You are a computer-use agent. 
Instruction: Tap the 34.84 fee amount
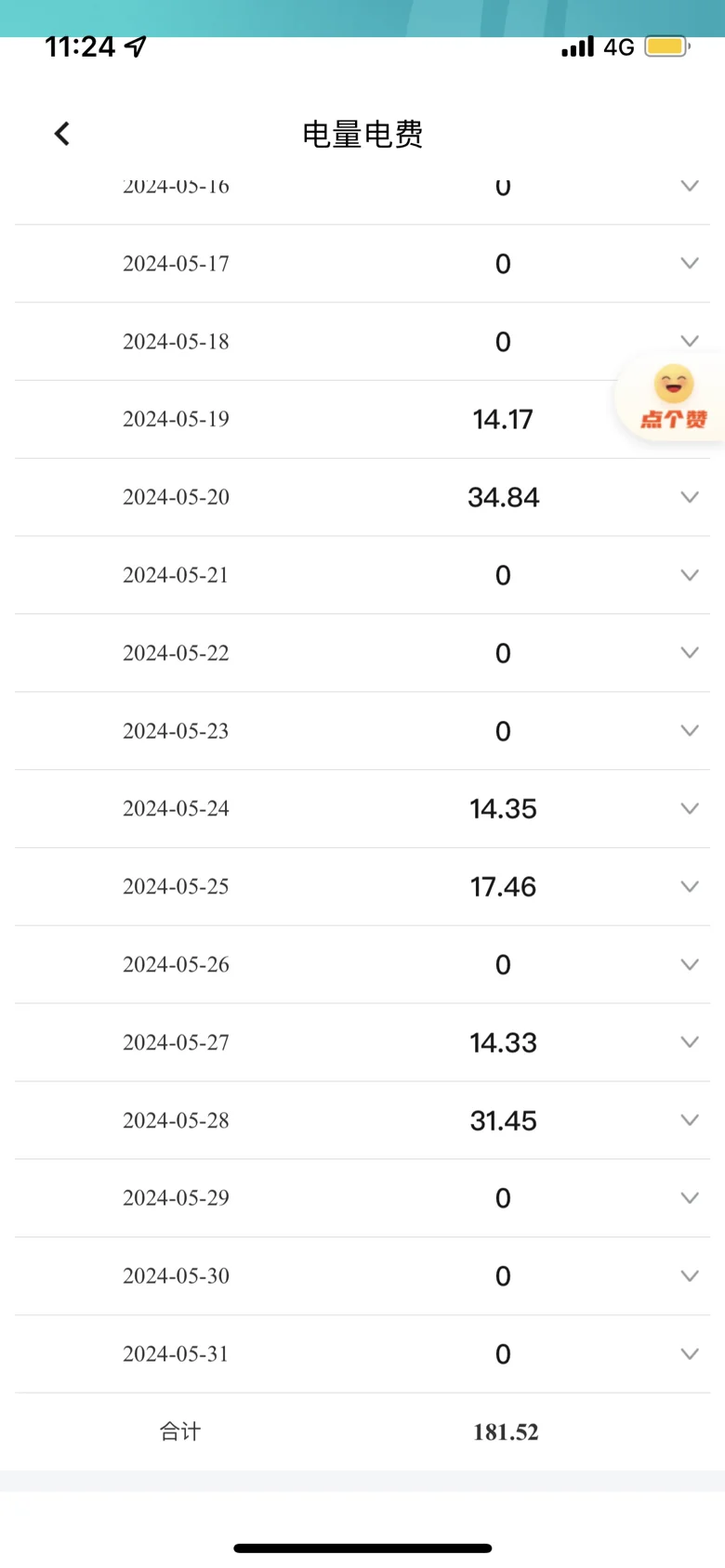tap(503, 497)
